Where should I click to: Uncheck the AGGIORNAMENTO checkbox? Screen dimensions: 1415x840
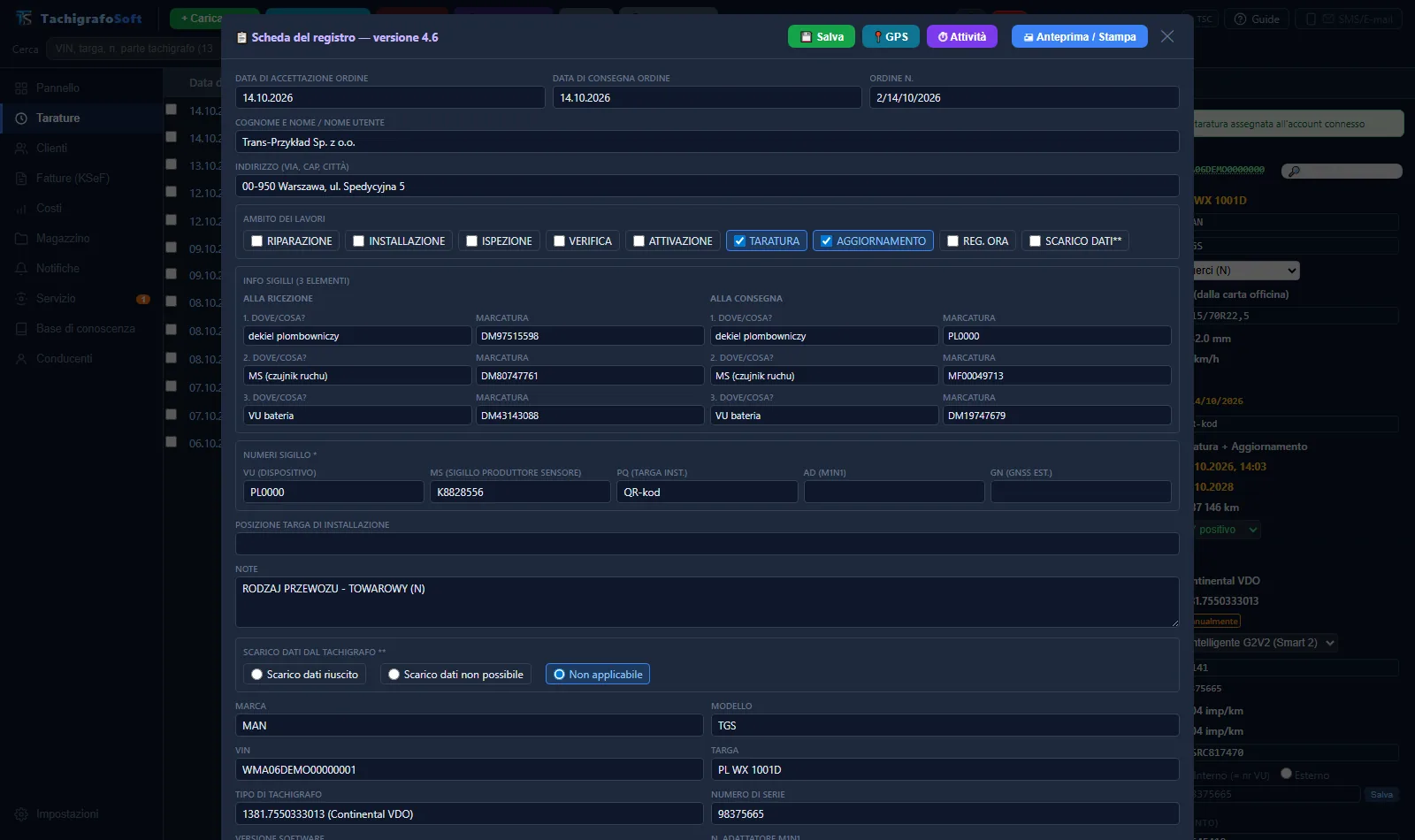tap(827, 241)
